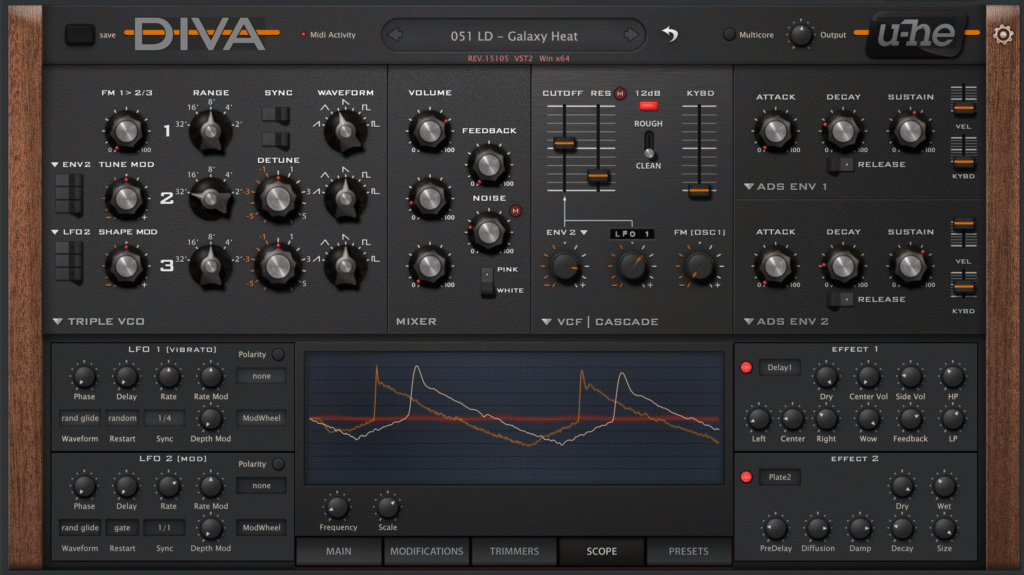Click oscillator 1 RANGE knob
This screenshot has width=1024, height=575.
[210, 130]
